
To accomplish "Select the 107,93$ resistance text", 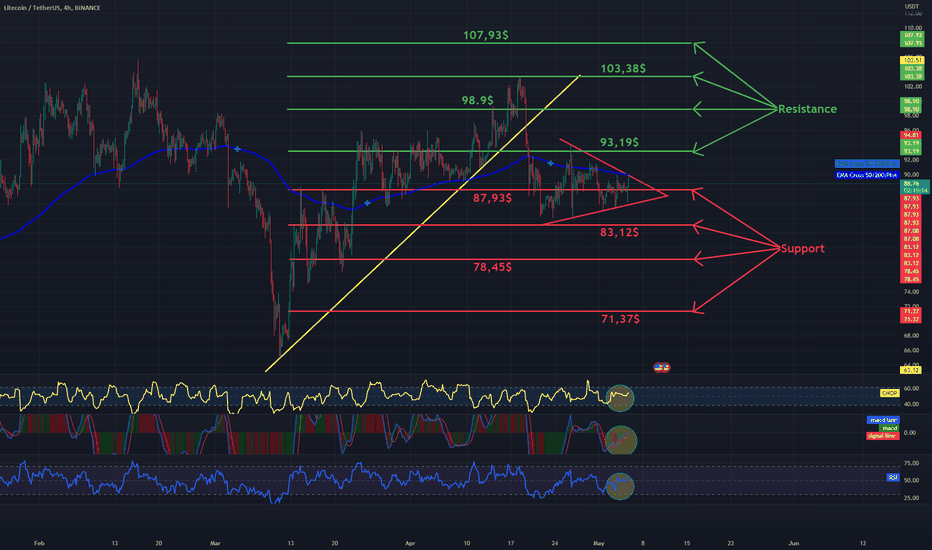I will (x=486, y=35).
